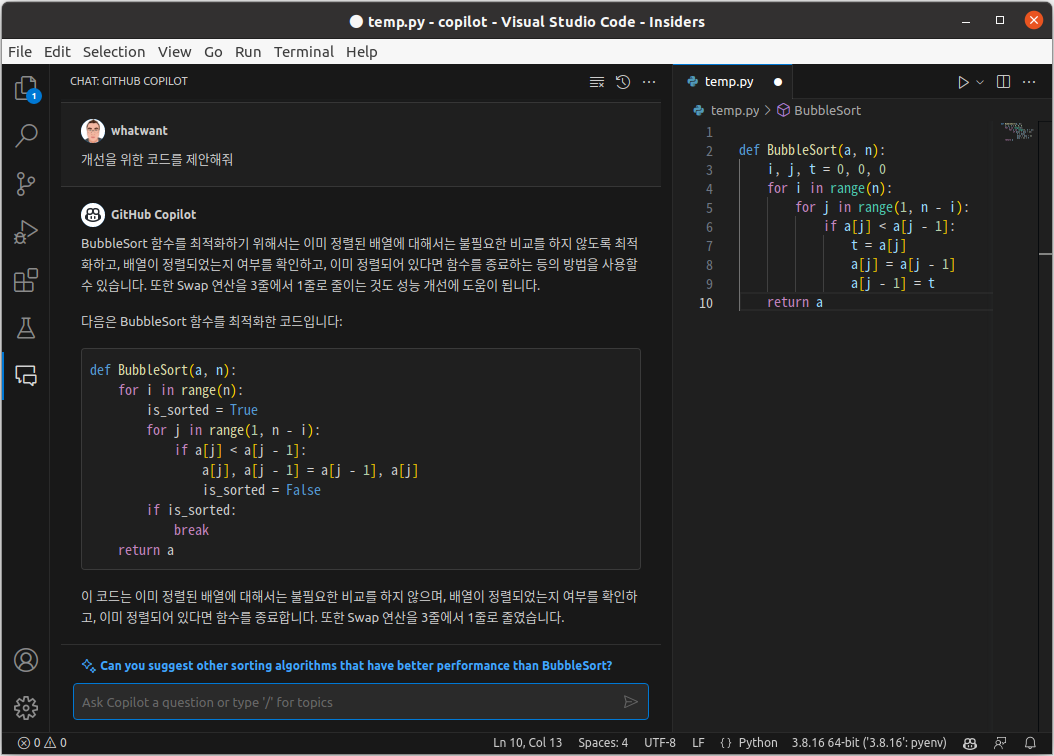Select Python interpreter 3.8.16 pyenv
Viewport: 1054px width, 756px height.
[868, 743]
